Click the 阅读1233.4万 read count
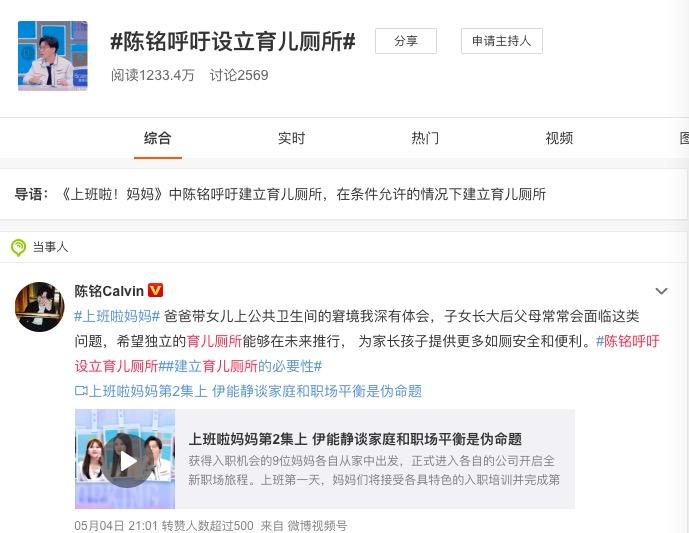Viewport: 689px width, 533px height. tap(152, 75)
